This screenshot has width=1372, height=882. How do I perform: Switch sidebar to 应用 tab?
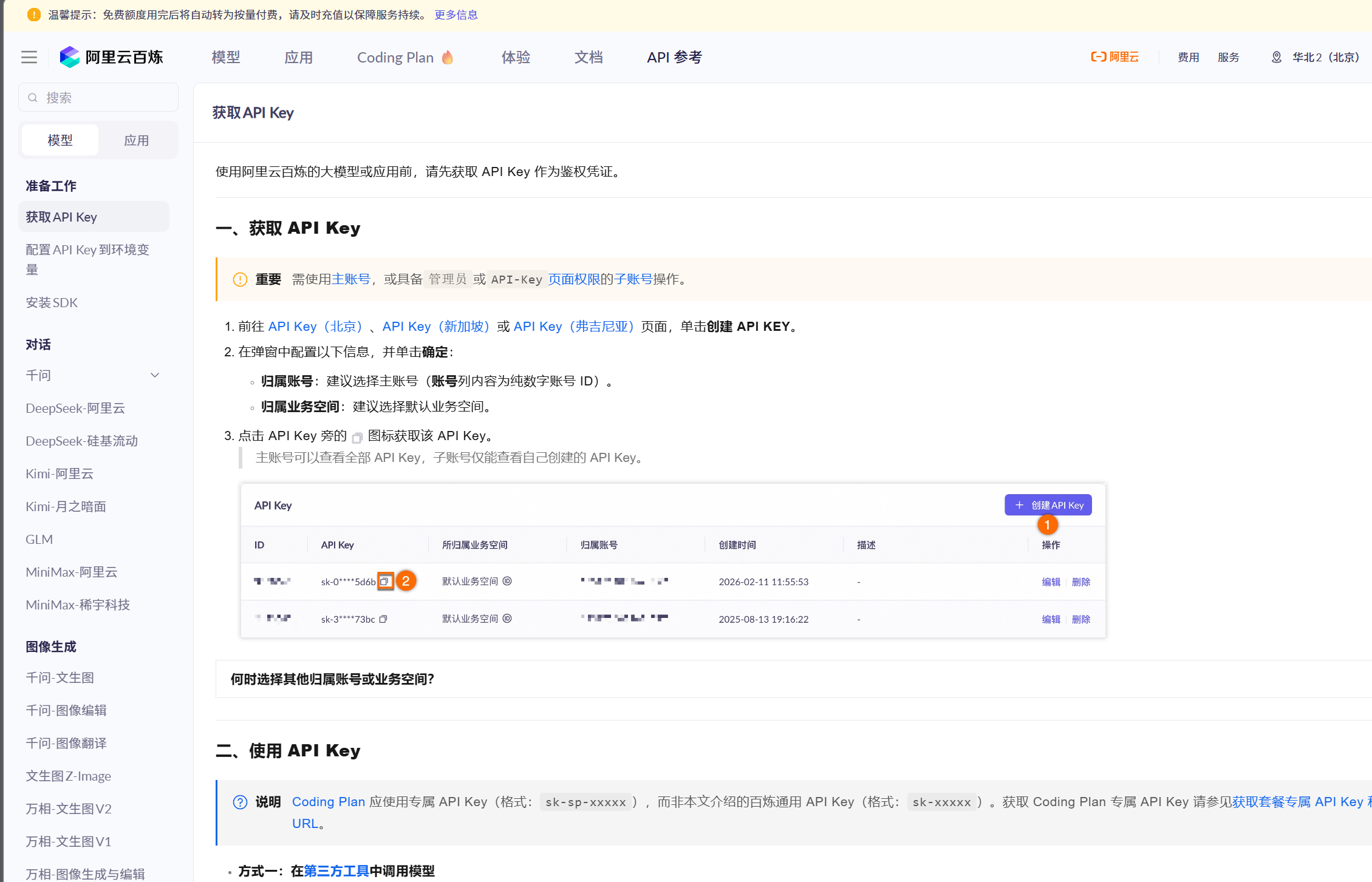pos(136,140)
